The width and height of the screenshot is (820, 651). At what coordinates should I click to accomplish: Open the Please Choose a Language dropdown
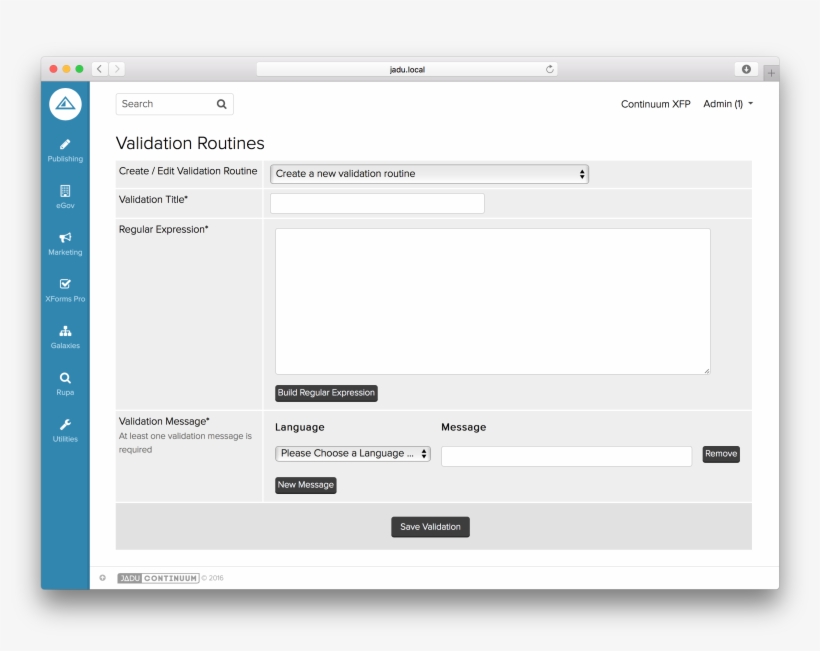click(x=352, y=453)
